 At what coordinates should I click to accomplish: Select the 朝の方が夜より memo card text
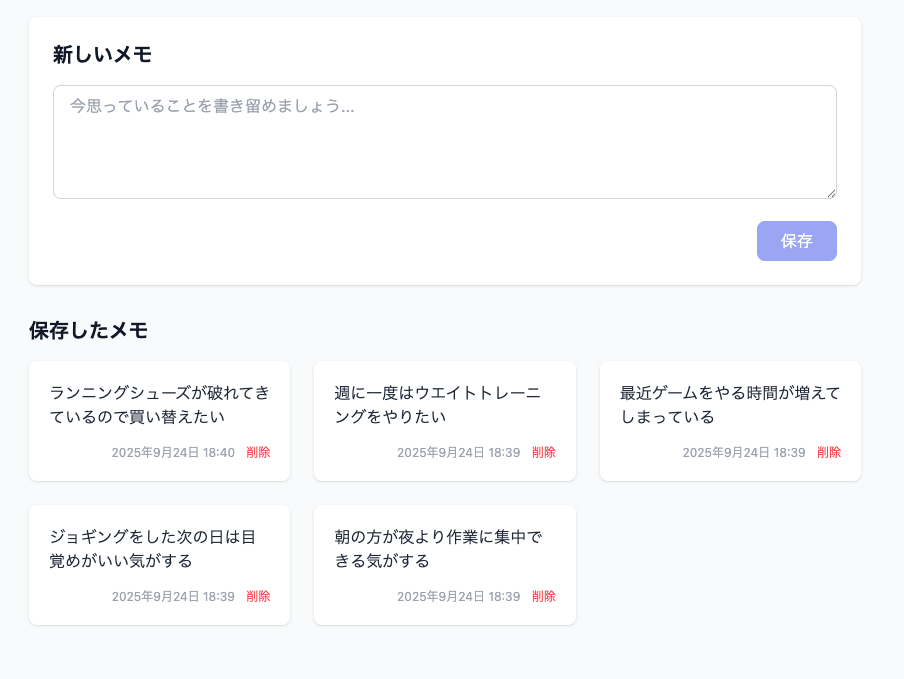[438, 549]
